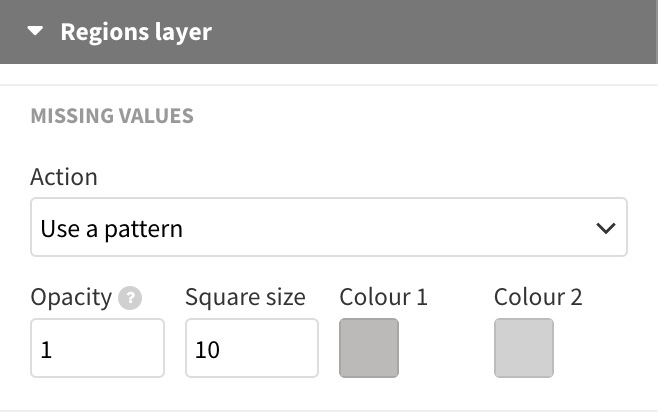Open the Colour 2 swatch picker
Image resolution: width=658 pixels, height=416 pixels.
pyautogui.click(x=524, y=348)
